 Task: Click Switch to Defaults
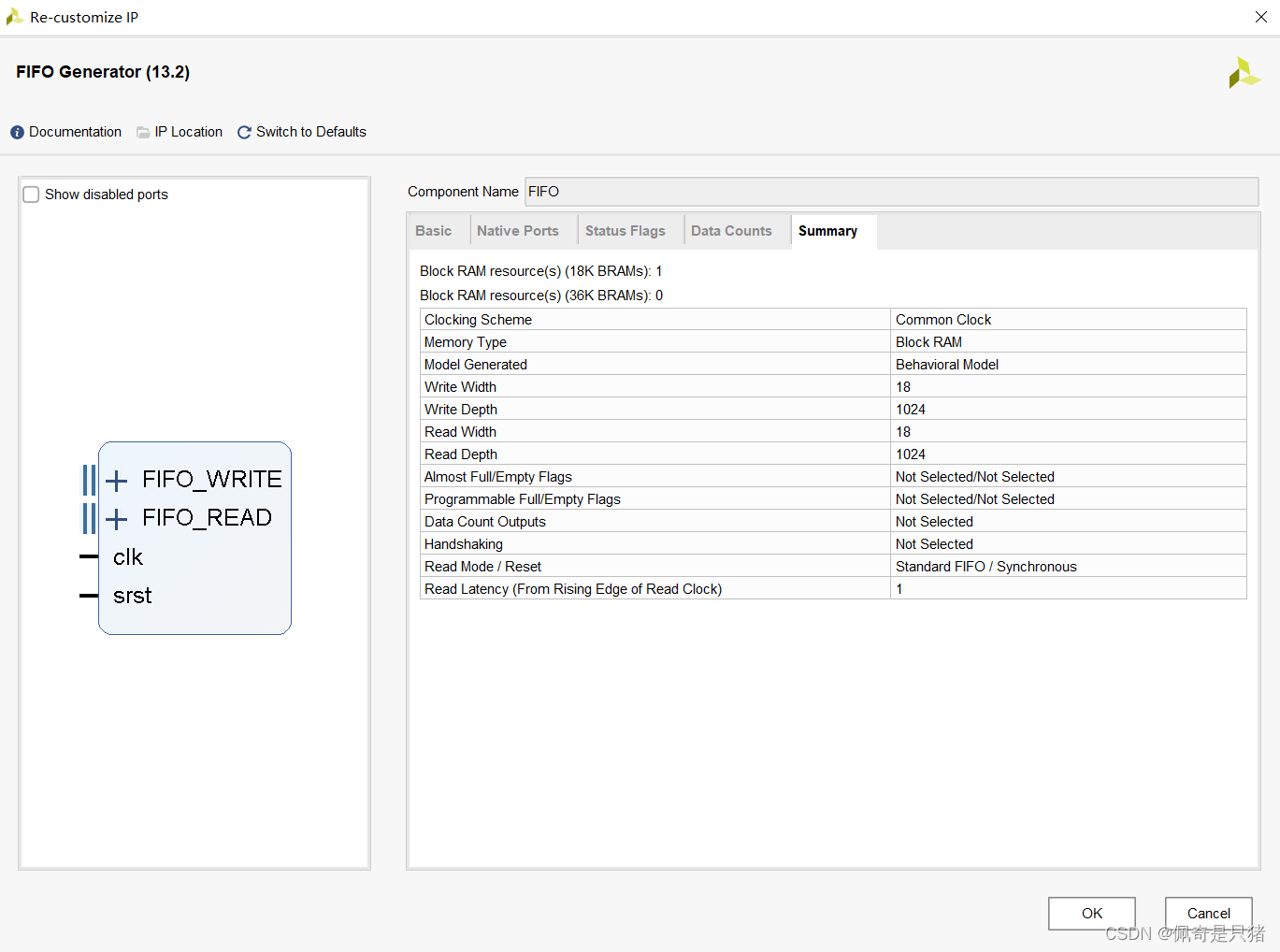tap(311, 132)
